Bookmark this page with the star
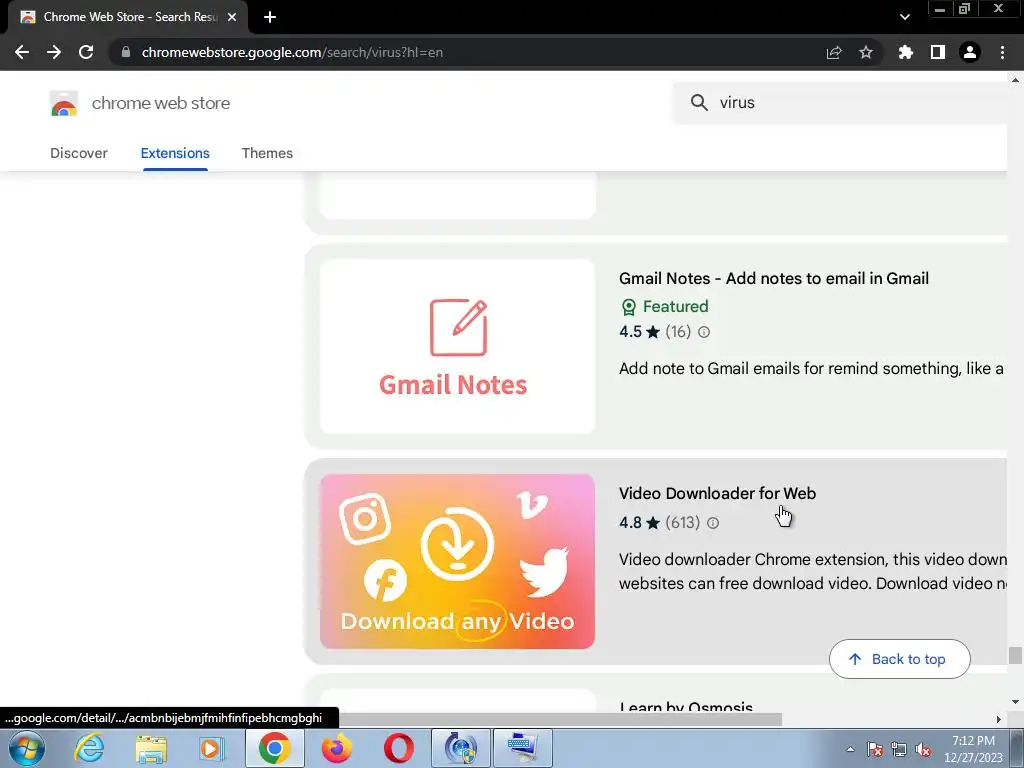The image size is (1024, 768). click(866, 52)
